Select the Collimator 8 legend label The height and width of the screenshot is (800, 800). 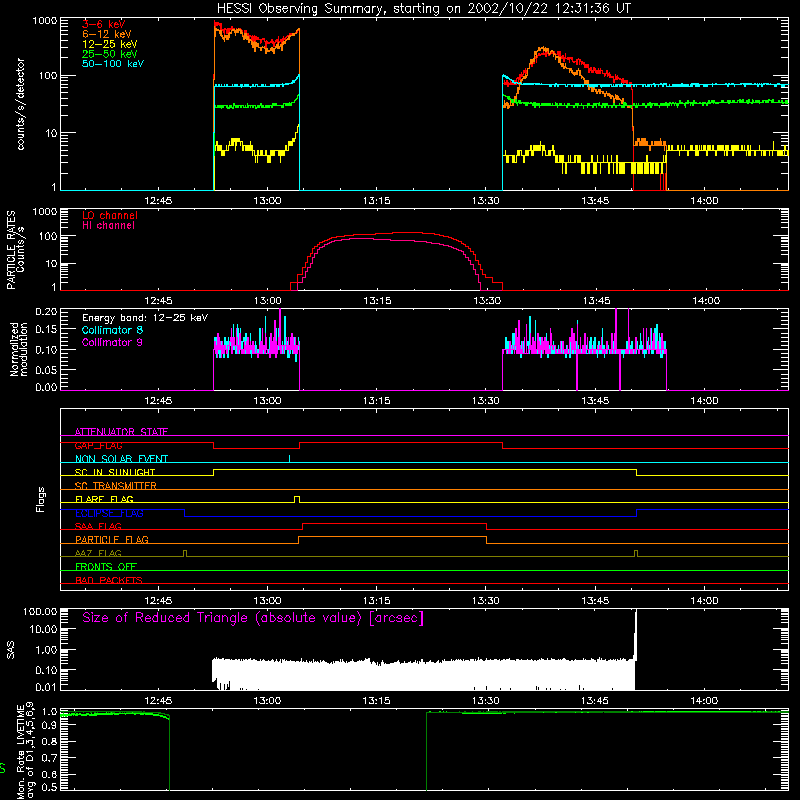coord(112,330)
